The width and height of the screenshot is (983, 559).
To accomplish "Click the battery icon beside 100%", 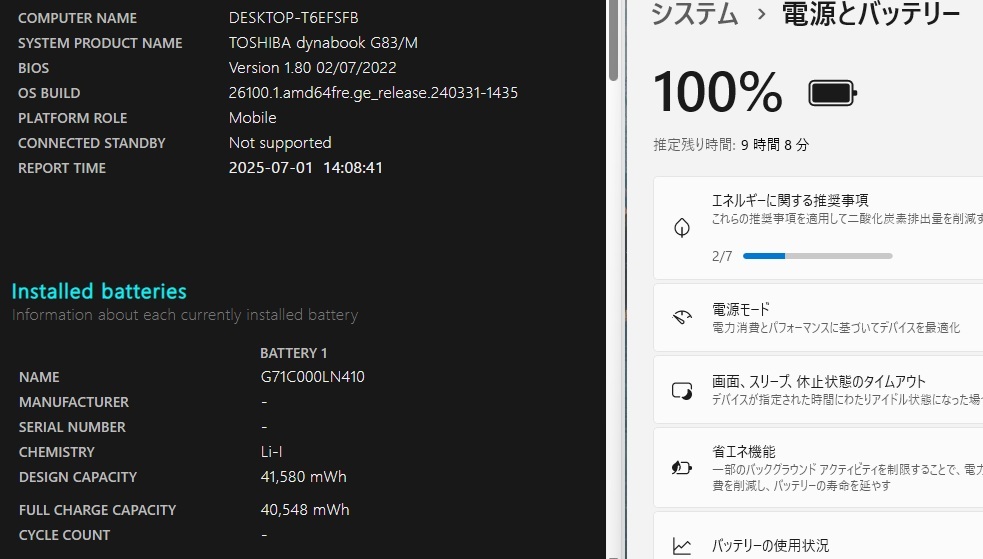I will point(833,93).
